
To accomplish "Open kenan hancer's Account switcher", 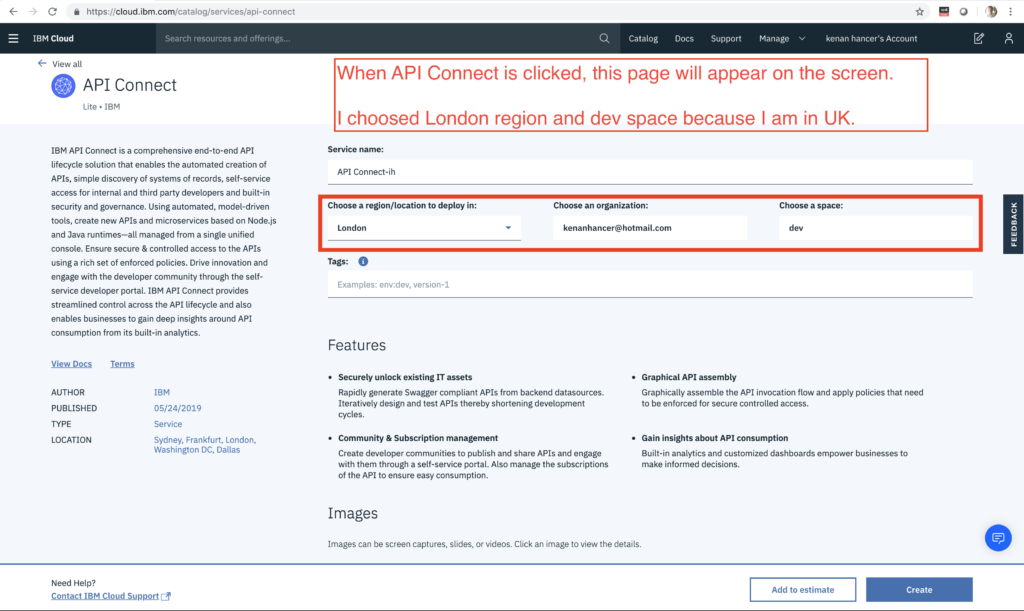I will pos(871,39).
